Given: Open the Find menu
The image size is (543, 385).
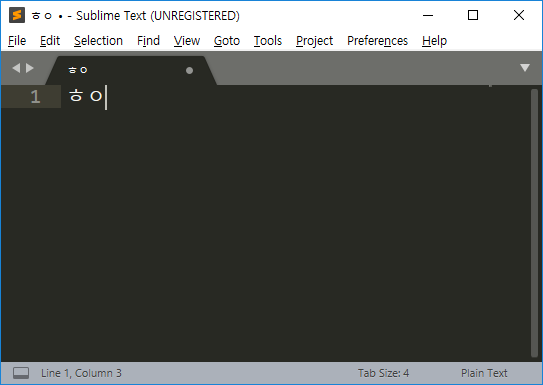Looking at the screenshot, I should [x=148, y=41].
